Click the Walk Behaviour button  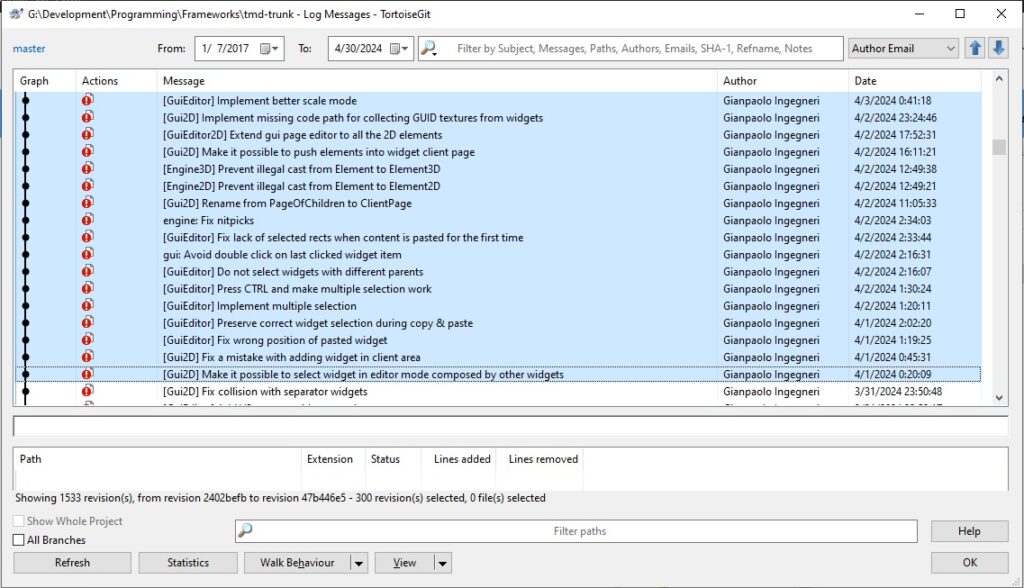click(x=297, y=563)
